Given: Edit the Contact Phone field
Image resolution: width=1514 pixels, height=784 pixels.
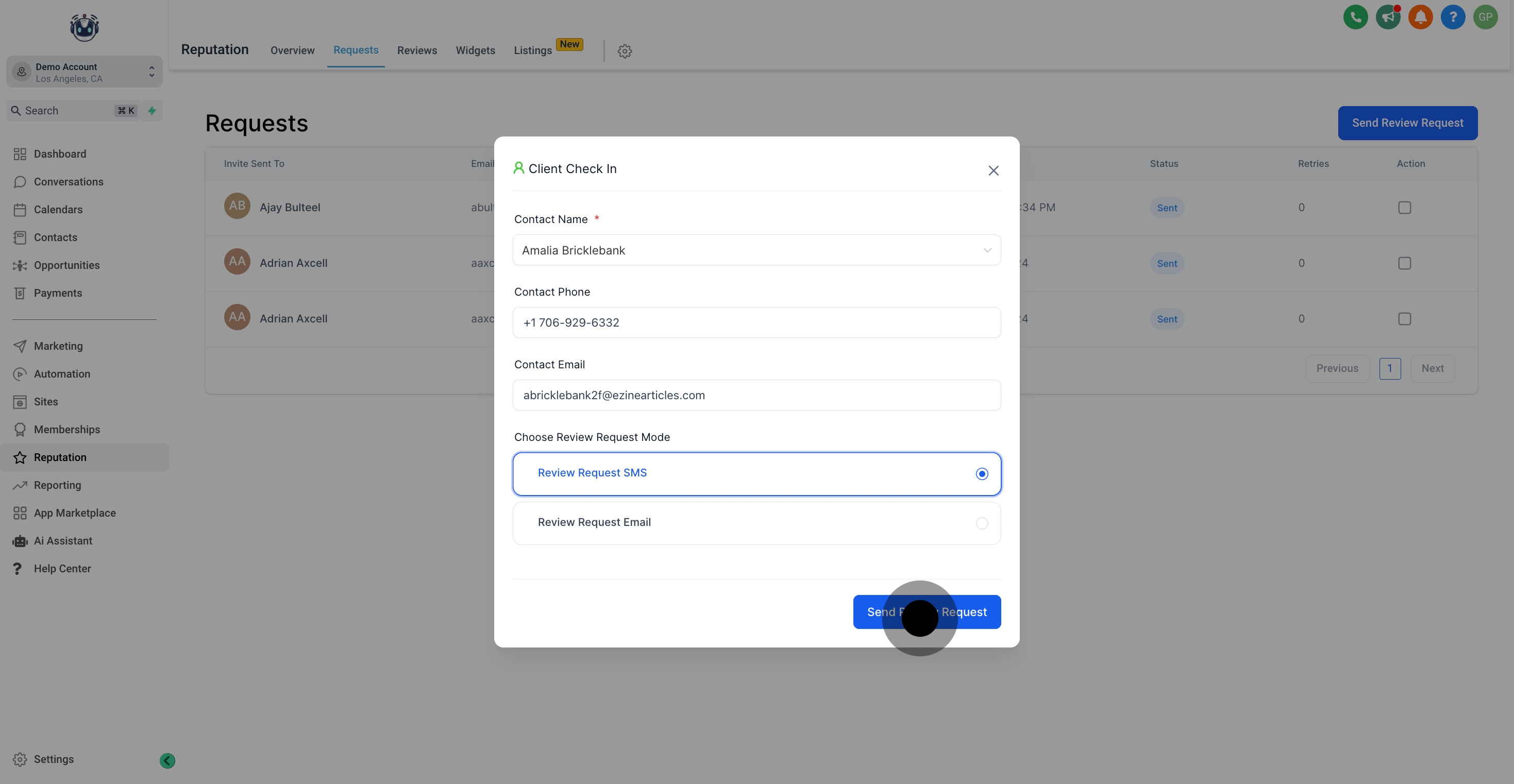Looking at the screenshot, I should click(x=756, y=322).
